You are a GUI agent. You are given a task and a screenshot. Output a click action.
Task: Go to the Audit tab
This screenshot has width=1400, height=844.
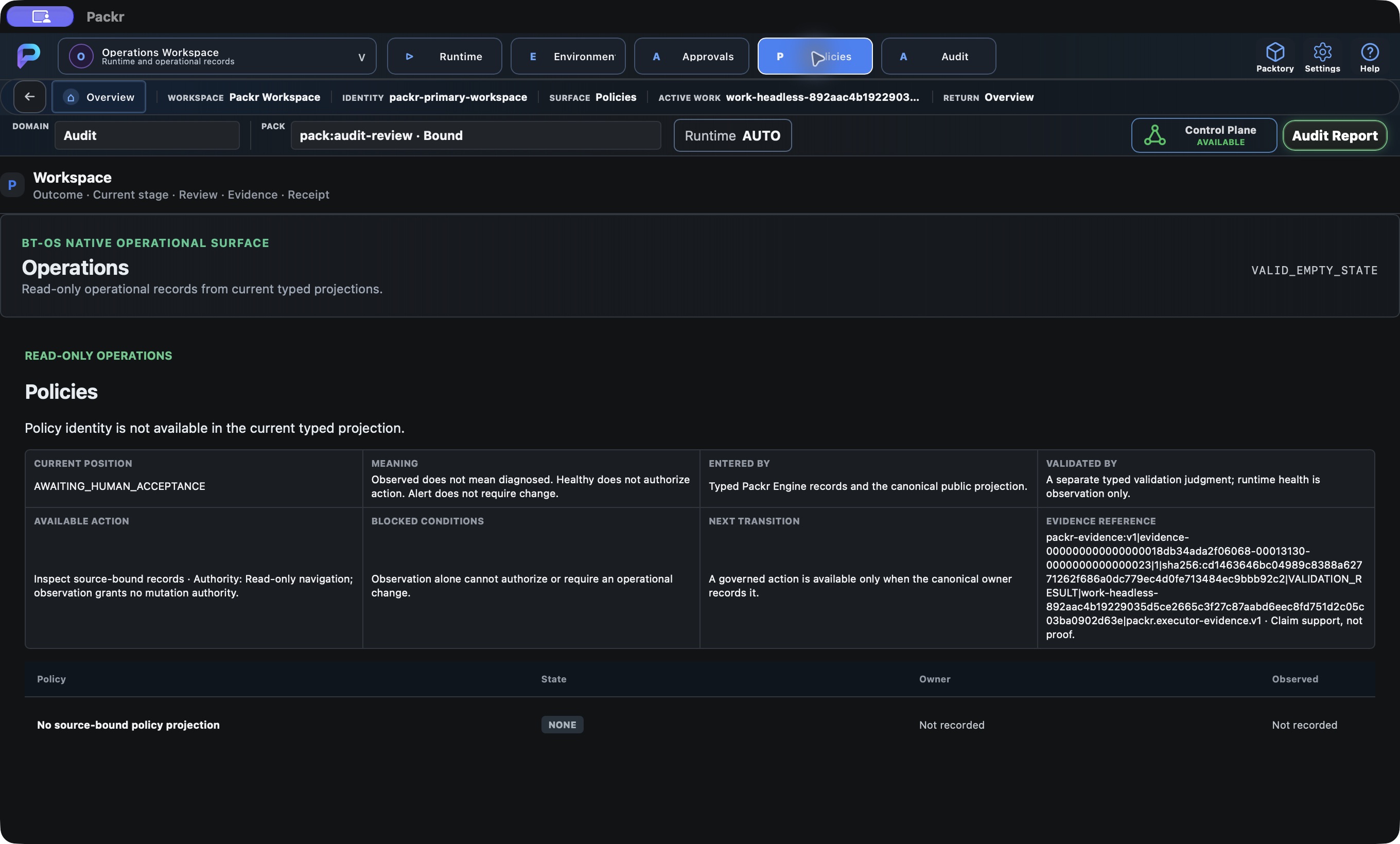[x=938, y=56]
